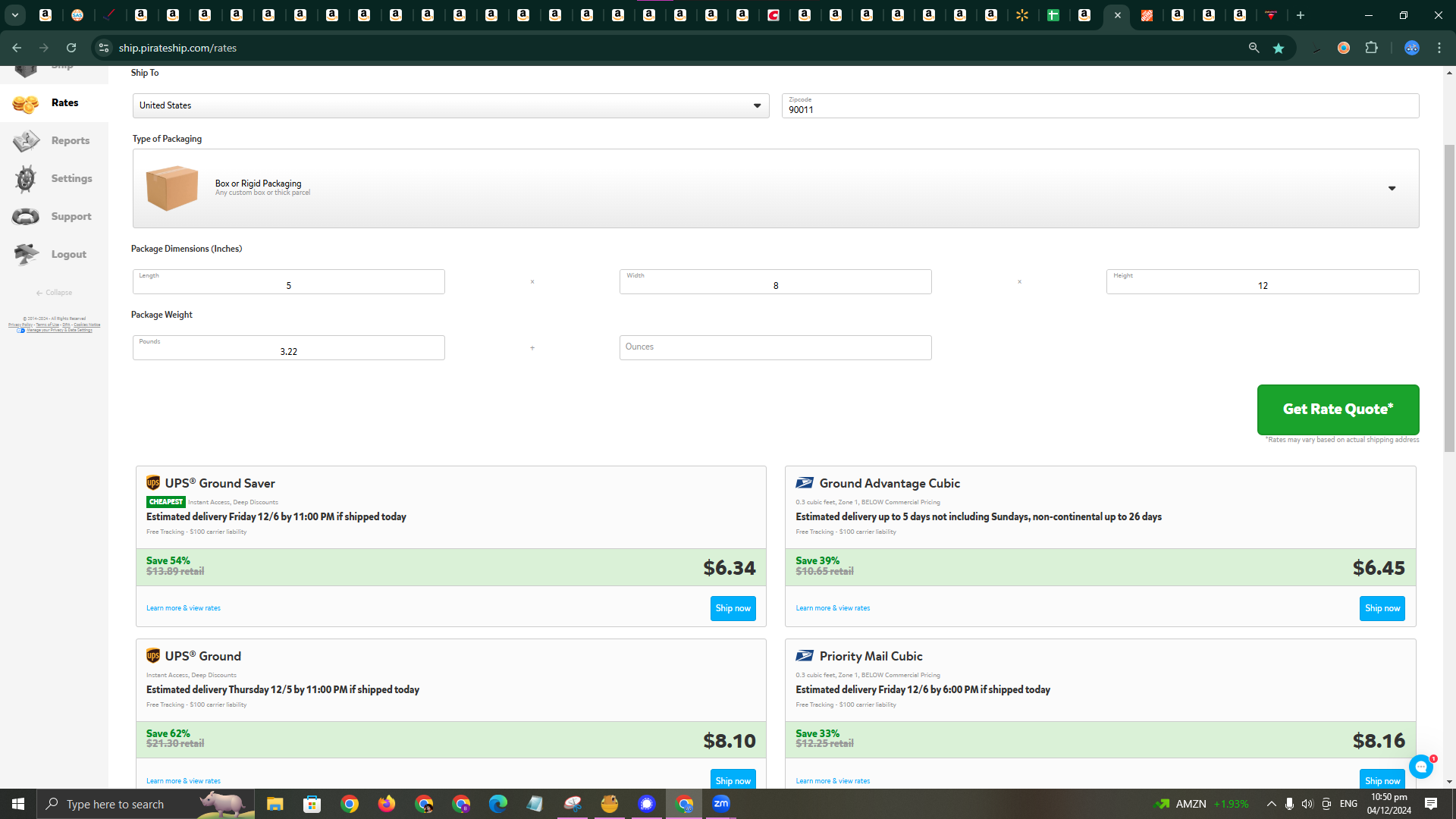
Task: Click the ship wheel Settings icon
Action: (x=26, y=179)
